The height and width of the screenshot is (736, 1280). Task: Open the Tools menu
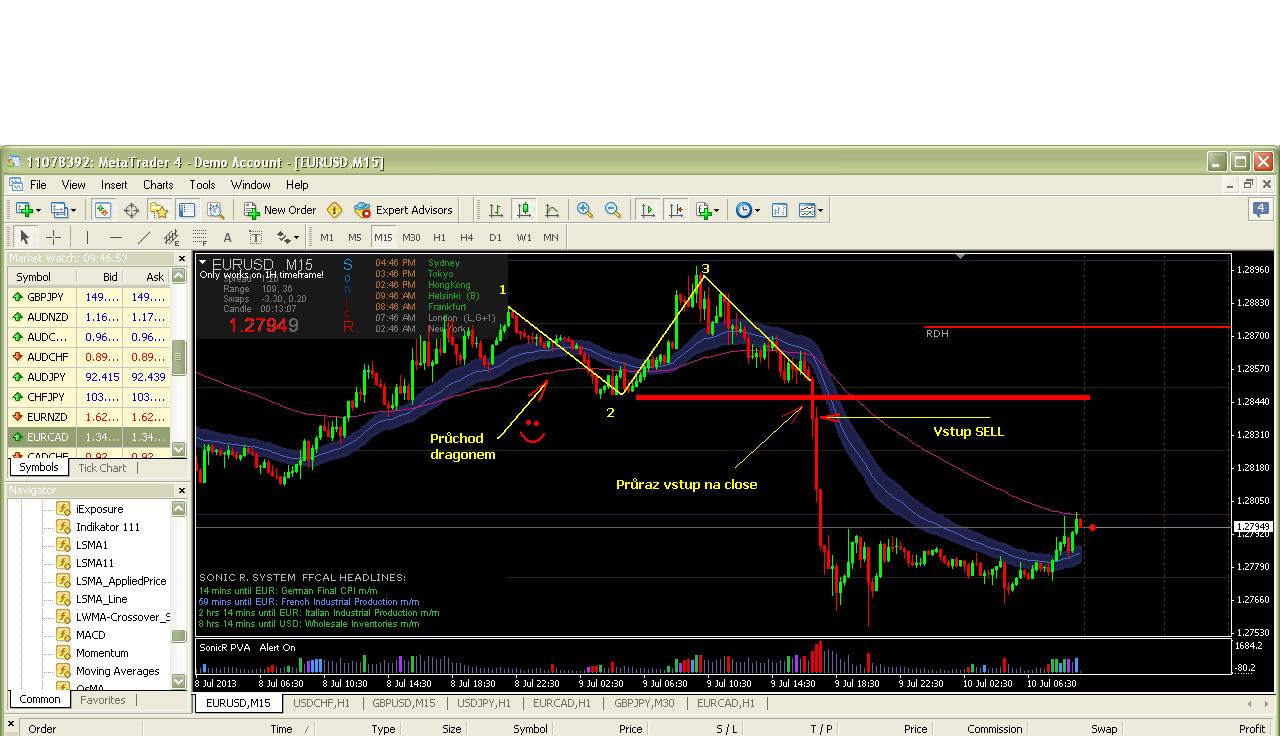[x=202, y=184]
